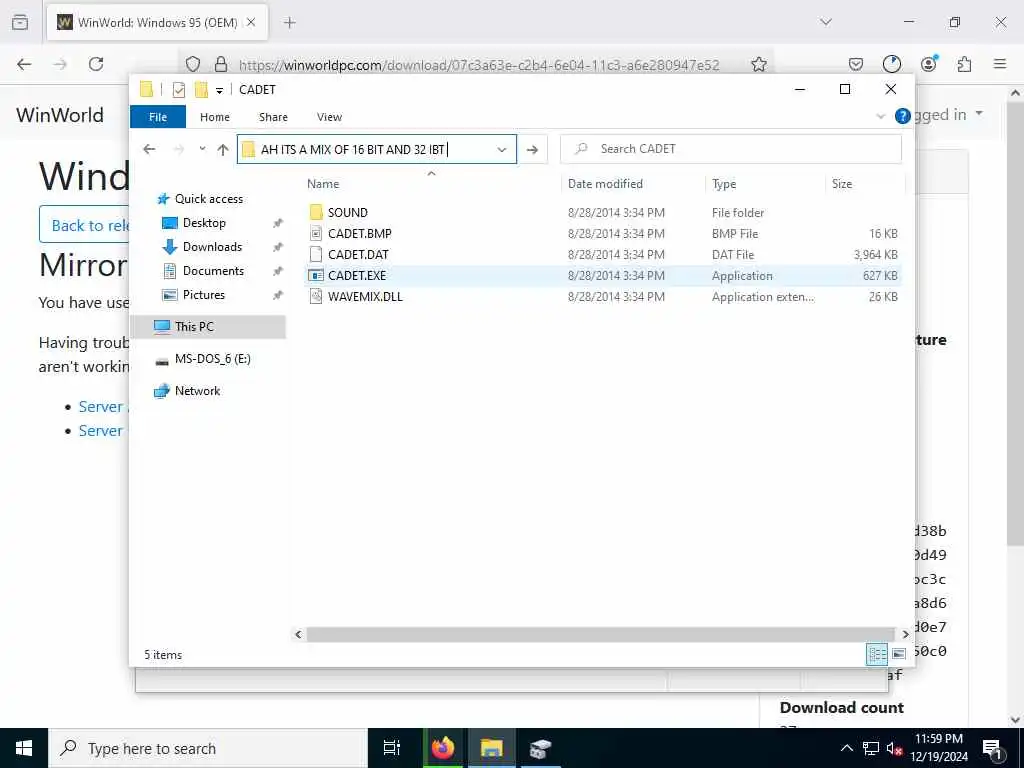Open the File ribbon tab
1024x768 pixels.
tap(158, 117)
